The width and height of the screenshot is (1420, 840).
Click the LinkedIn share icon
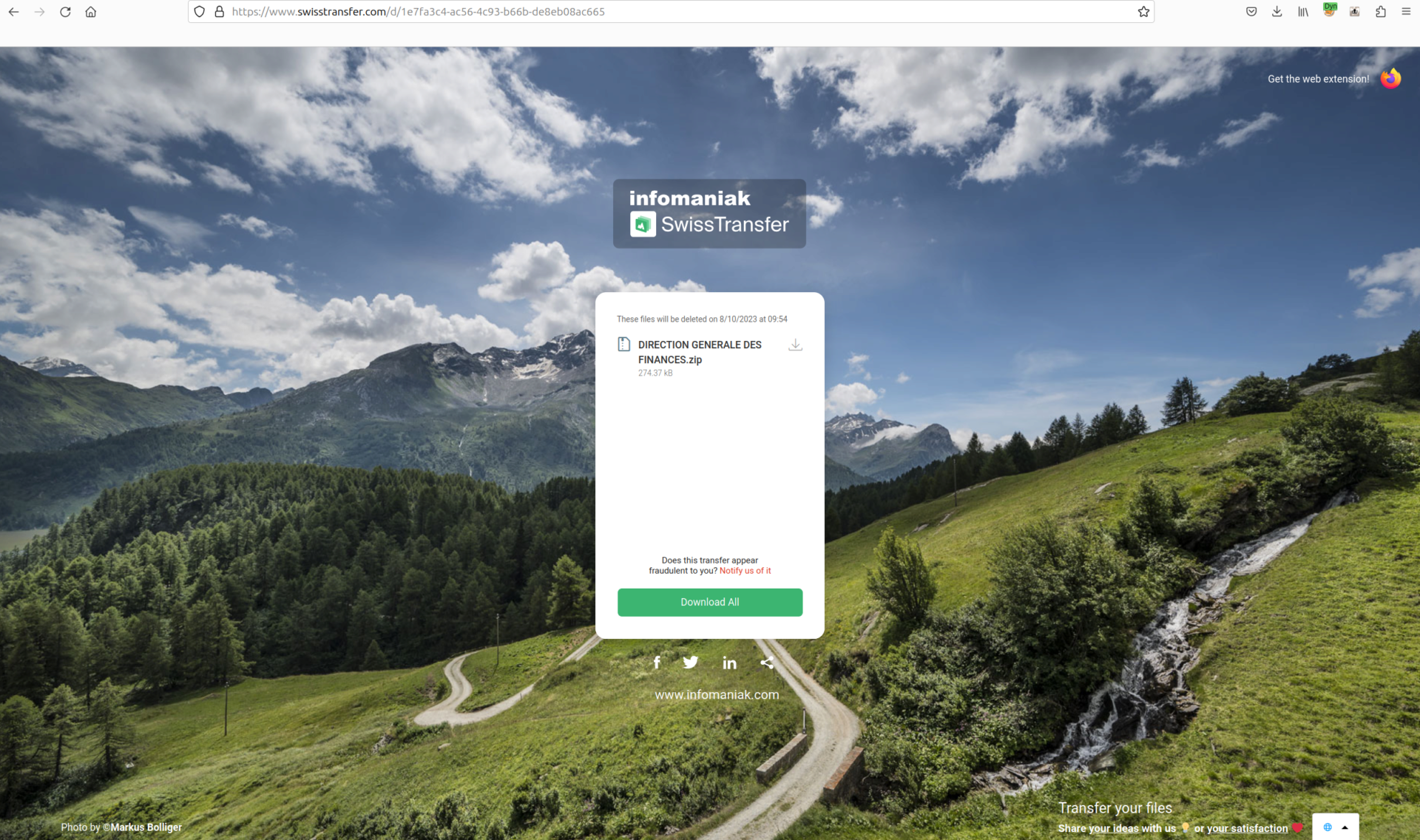pos(729,662)
